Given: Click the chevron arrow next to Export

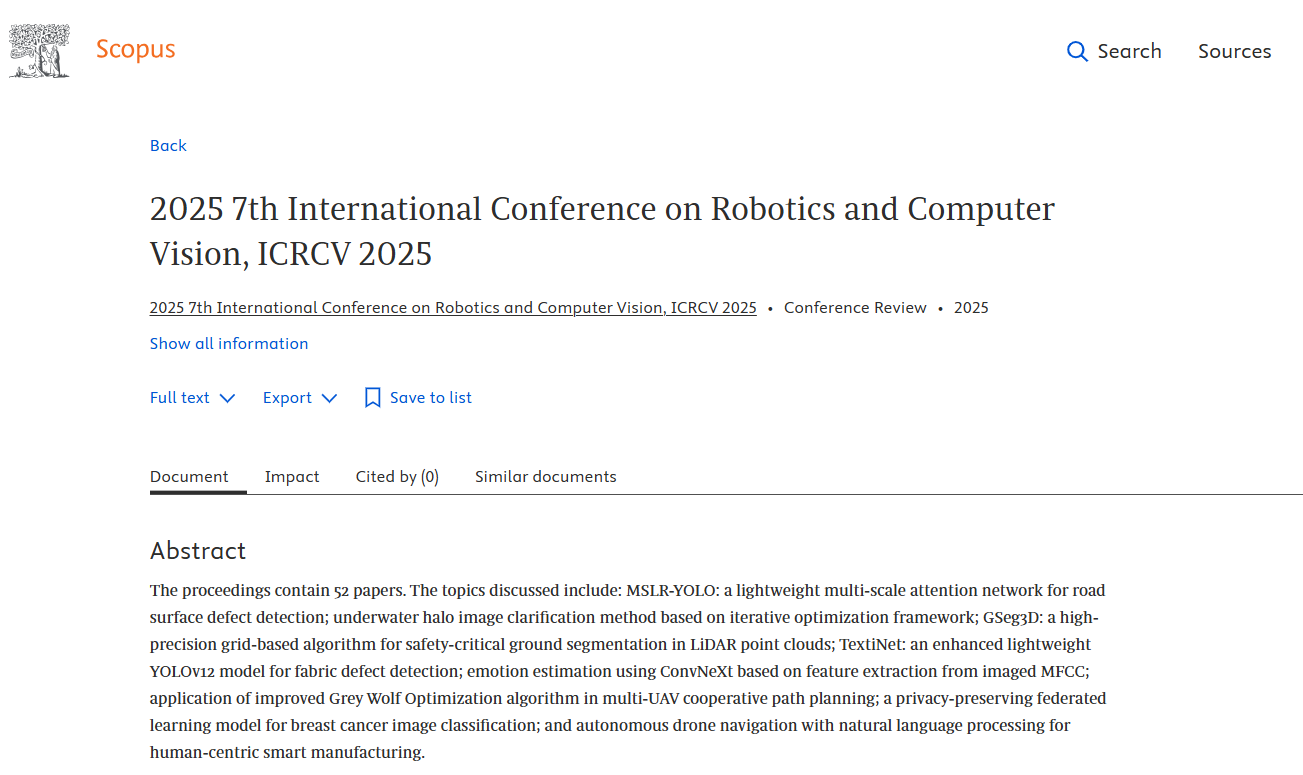Looking at the screenshot, I should point(329,398).
